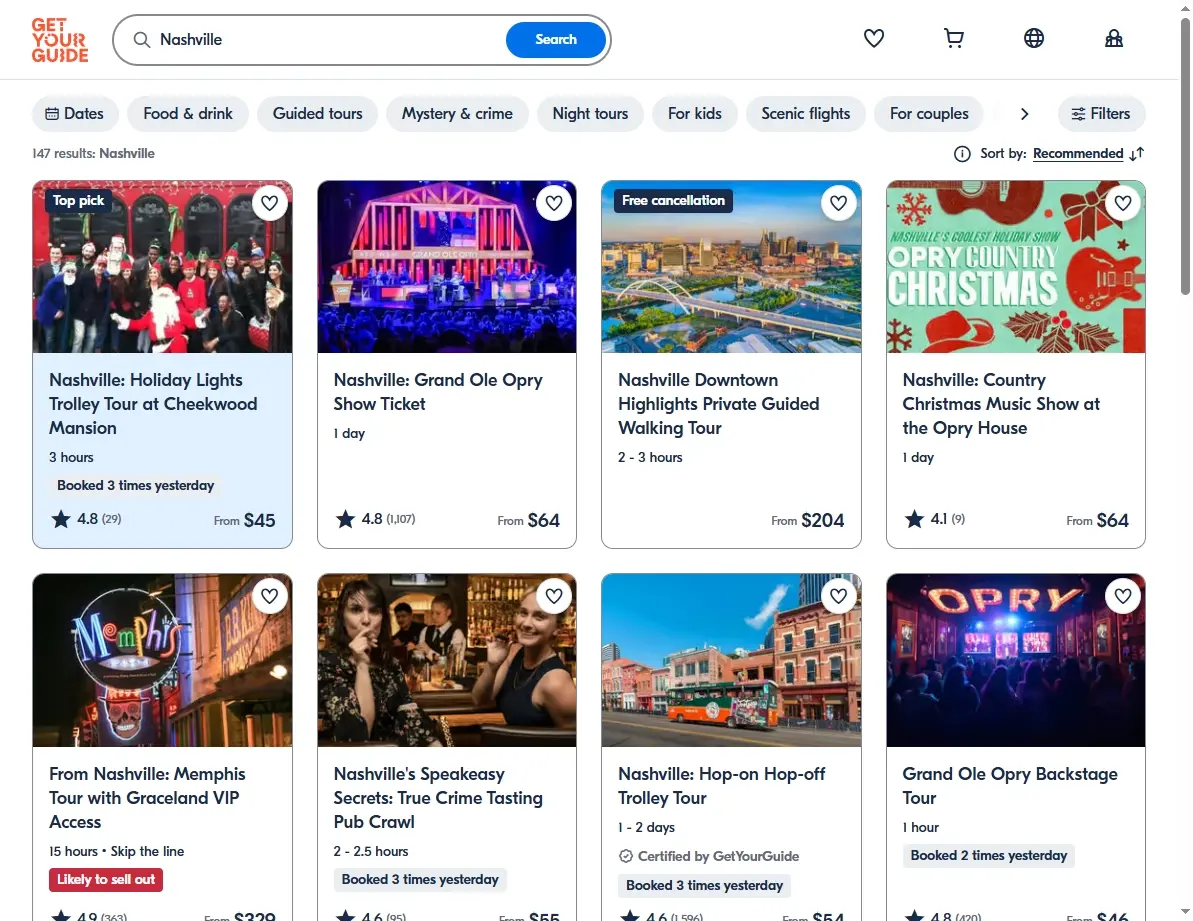
Task: Click the From $204 price
Action: tap(807, 520)
